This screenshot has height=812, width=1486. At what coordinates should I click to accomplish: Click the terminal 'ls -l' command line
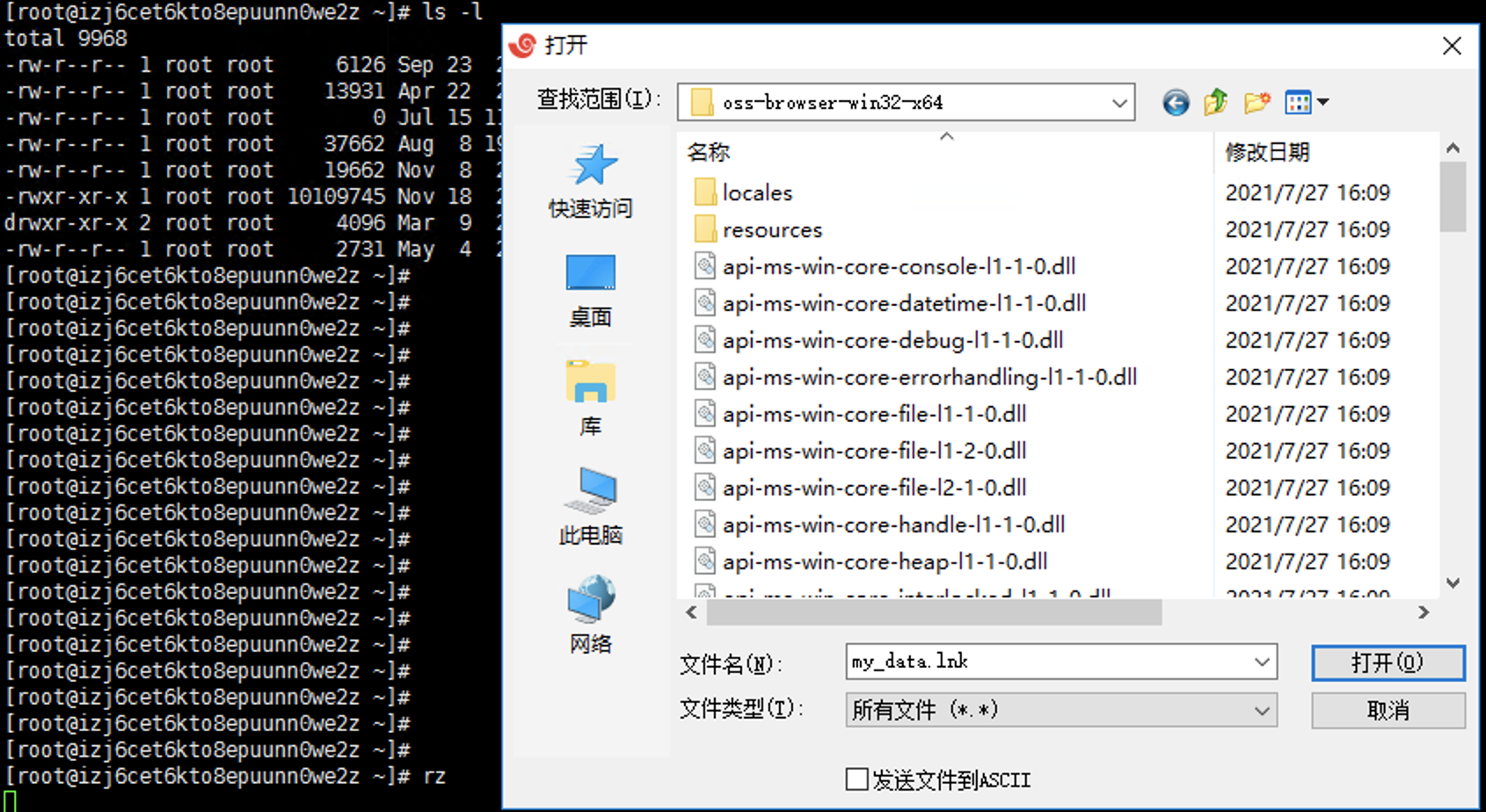pyautogui.click(x=244, y=12)
